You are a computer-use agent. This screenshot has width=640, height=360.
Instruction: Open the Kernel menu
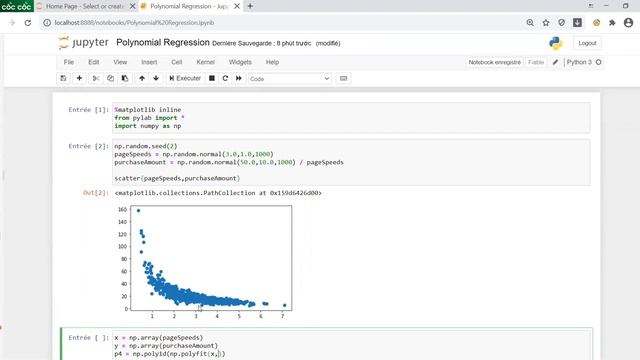(x=205, y=62)
